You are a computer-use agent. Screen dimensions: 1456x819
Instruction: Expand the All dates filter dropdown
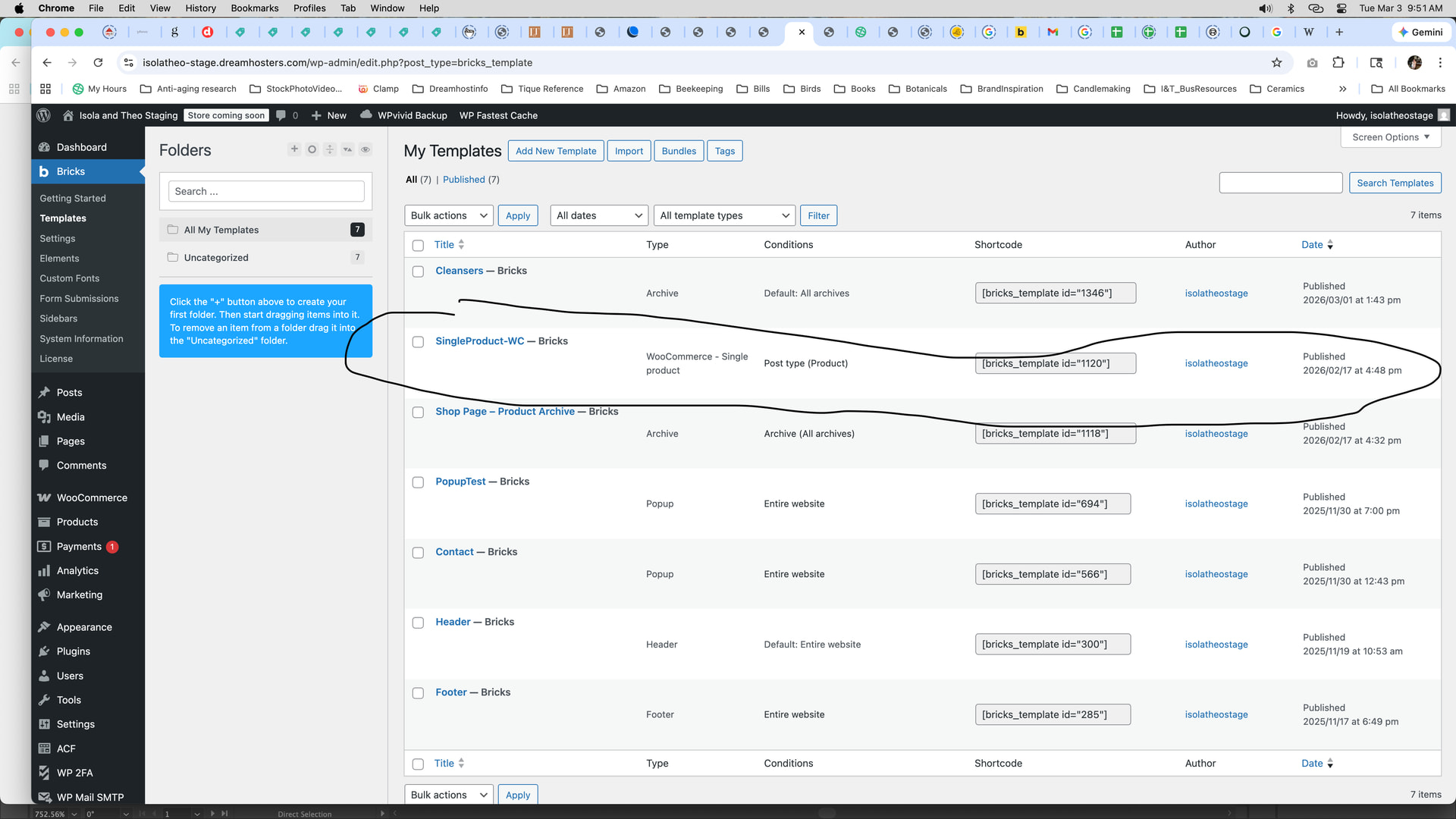click(598, 215)
